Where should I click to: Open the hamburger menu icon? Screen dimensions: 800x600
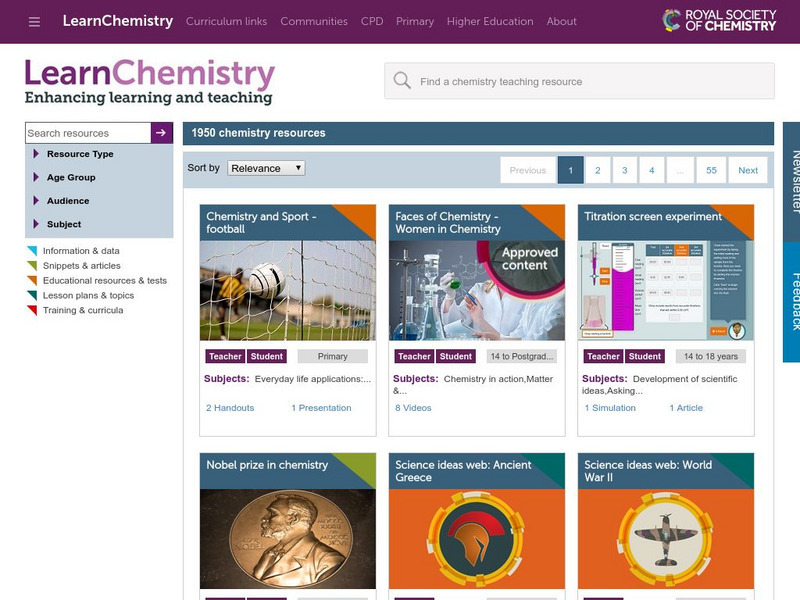(35, 21)
